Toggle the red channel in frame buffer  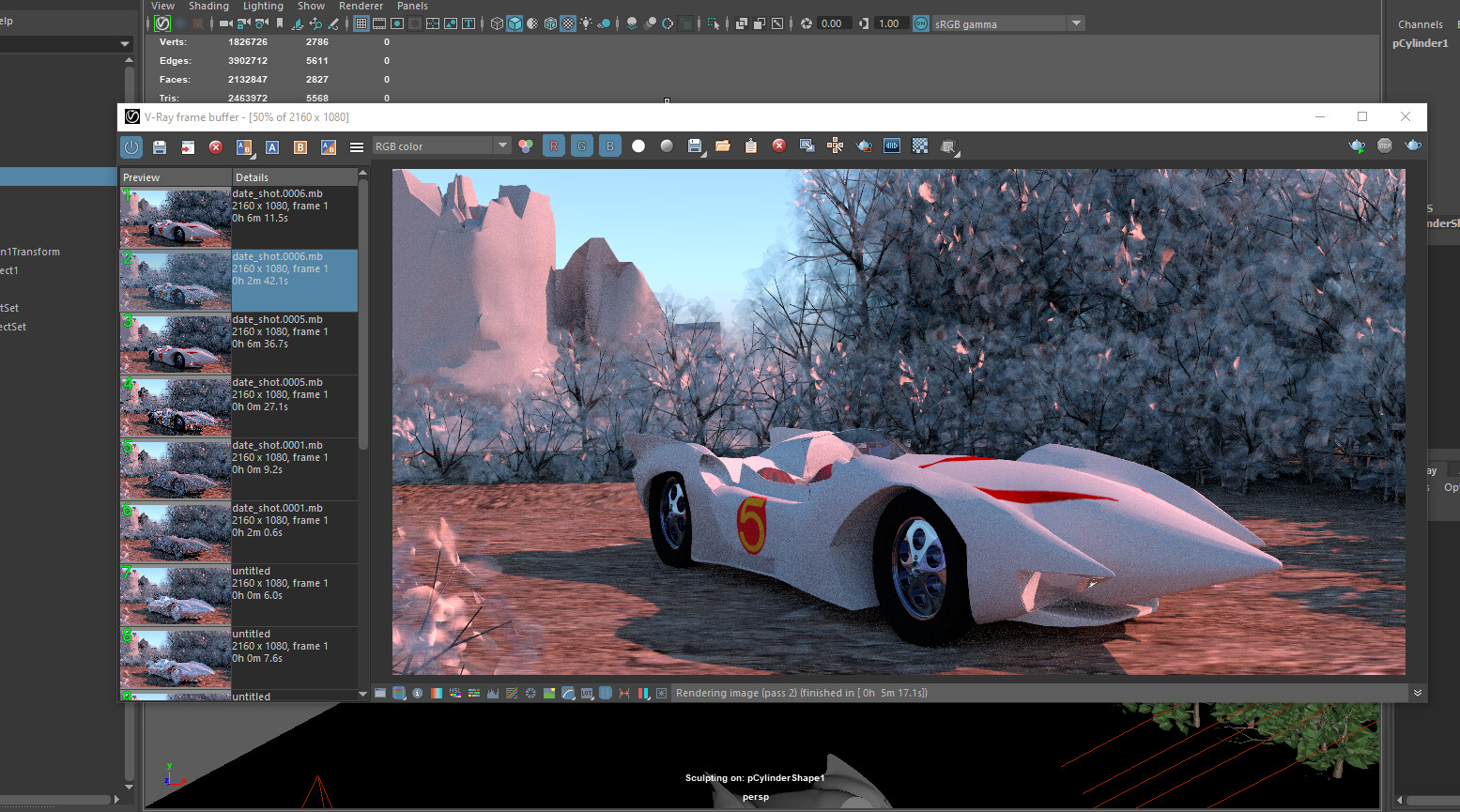tap(554, 146)
